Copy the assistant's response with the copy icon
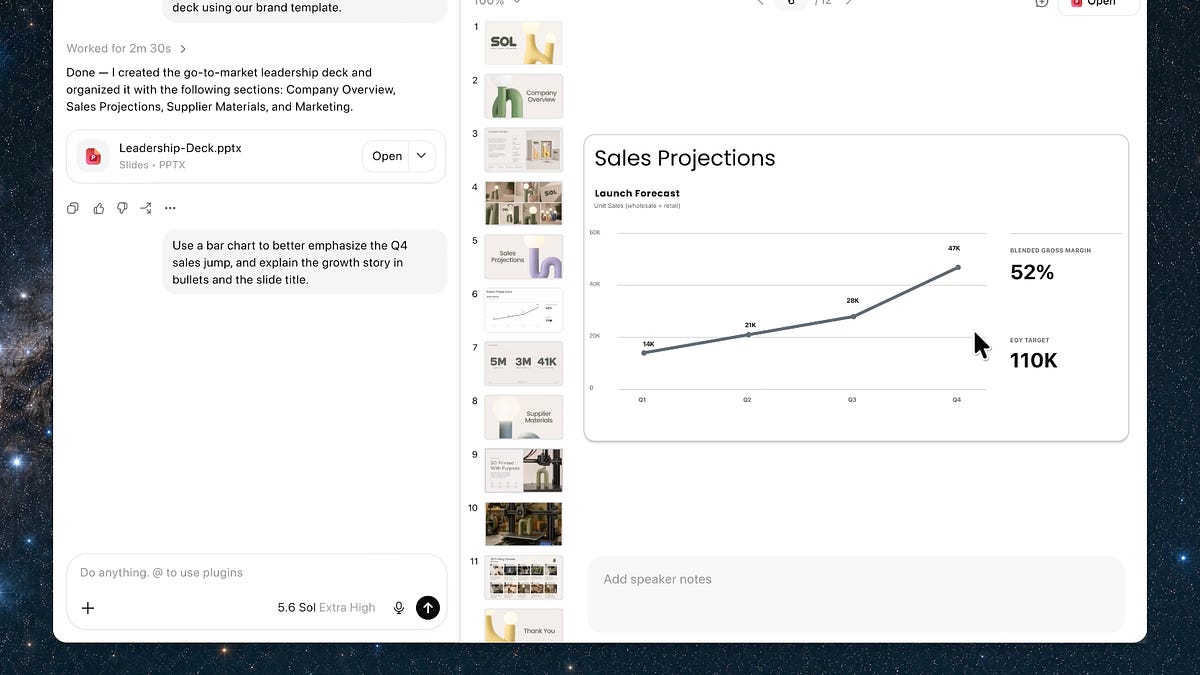Screen dimensions: 1200x675 [x=73, y=208]
